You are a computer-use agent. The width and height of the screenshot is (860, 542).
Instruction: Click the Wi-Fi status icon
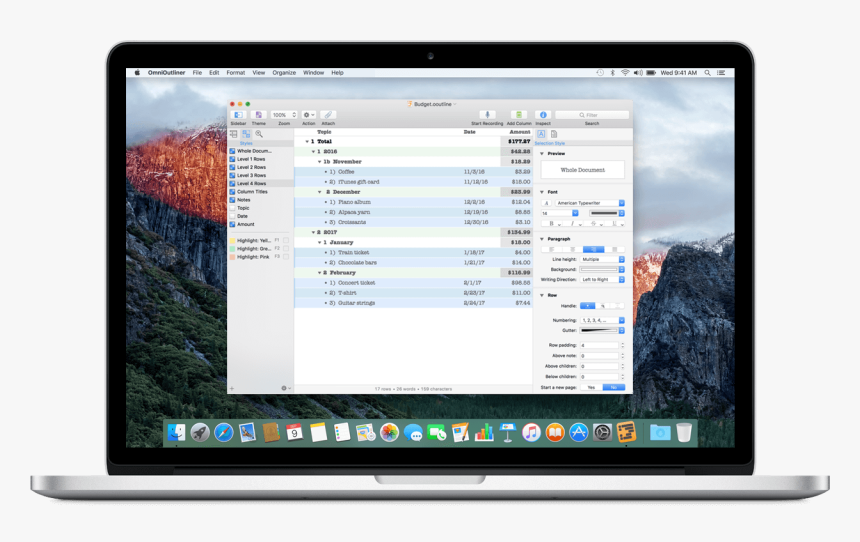625,72
